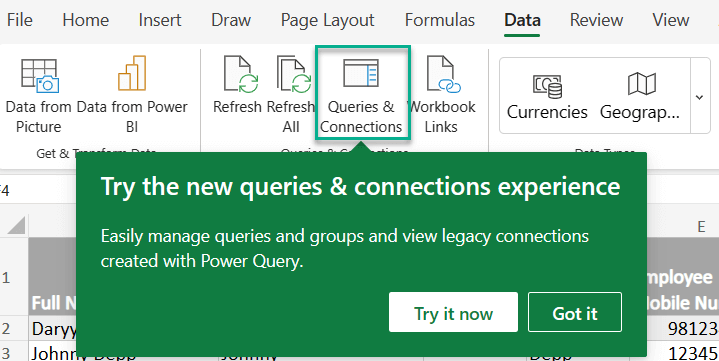The image size is (719, 361).
Task: Click the Refresh button icon
Action: 240,74
